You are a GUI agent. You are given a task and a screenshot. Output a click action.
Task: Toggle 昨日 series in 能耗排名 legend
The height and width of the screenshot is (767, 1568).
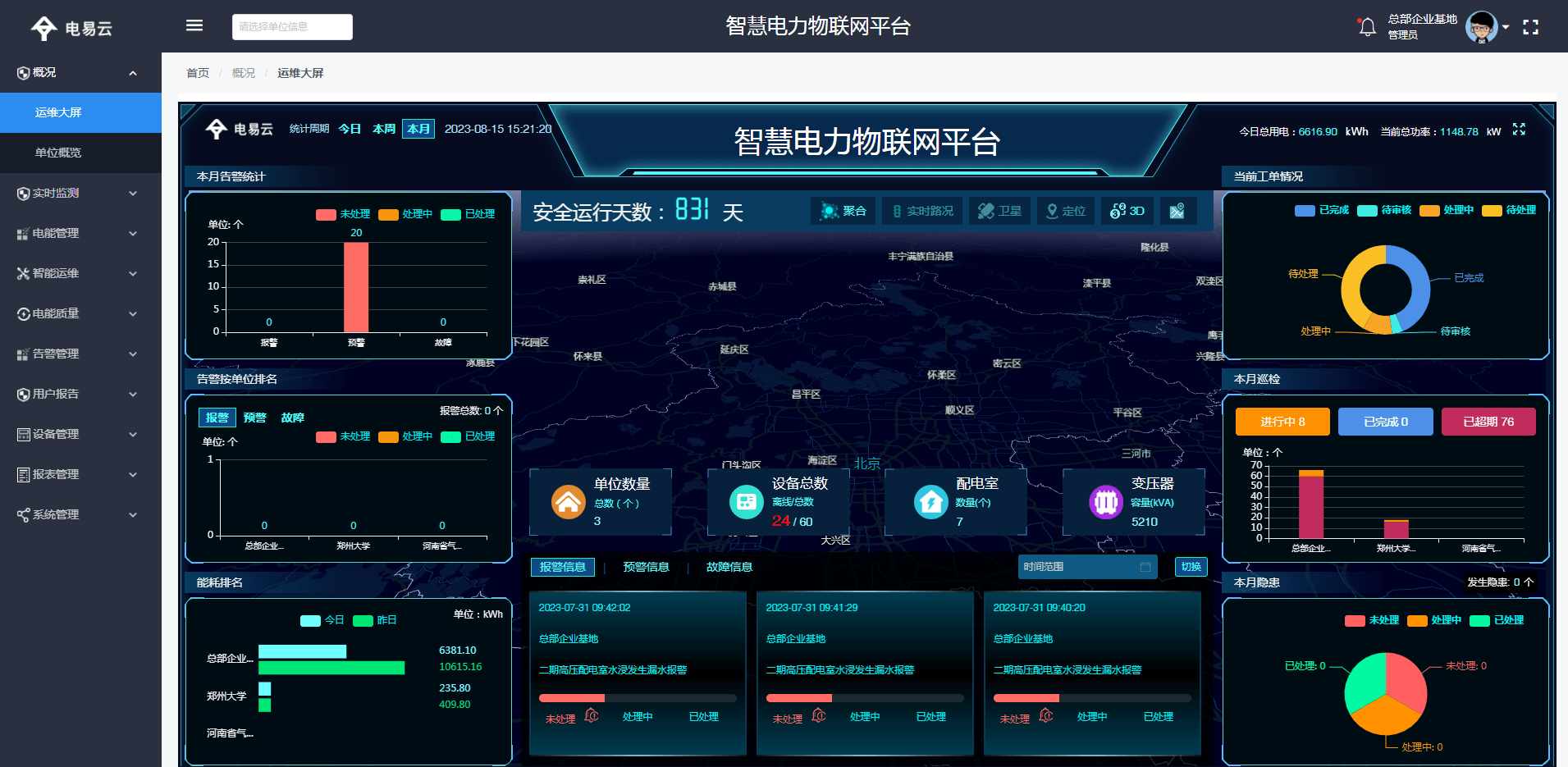click(374, 620)
